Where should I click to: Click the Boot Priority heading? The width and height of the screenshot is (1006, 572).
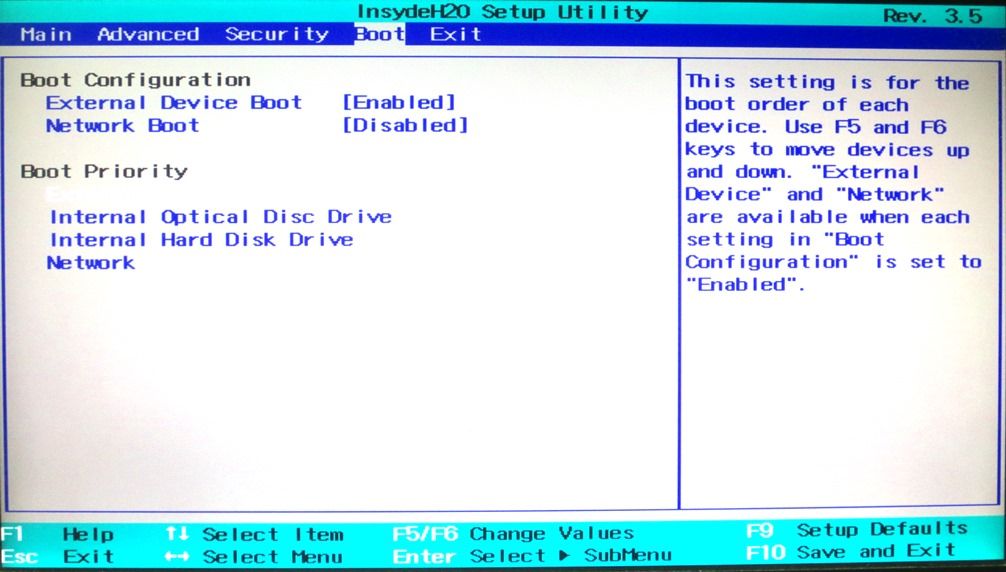104,171
